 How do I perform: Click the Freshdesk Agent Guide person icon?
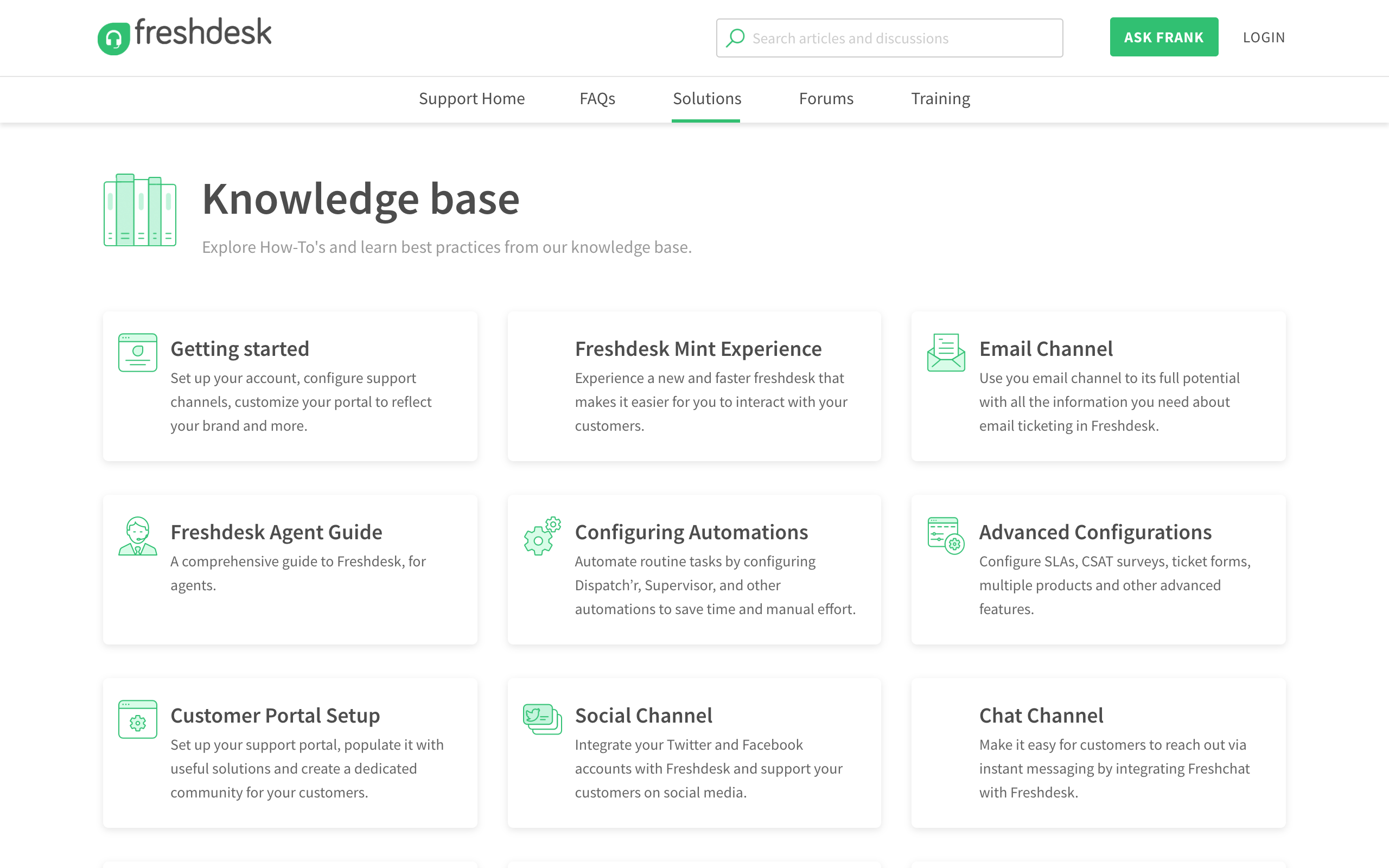click(x=138, y=535)
